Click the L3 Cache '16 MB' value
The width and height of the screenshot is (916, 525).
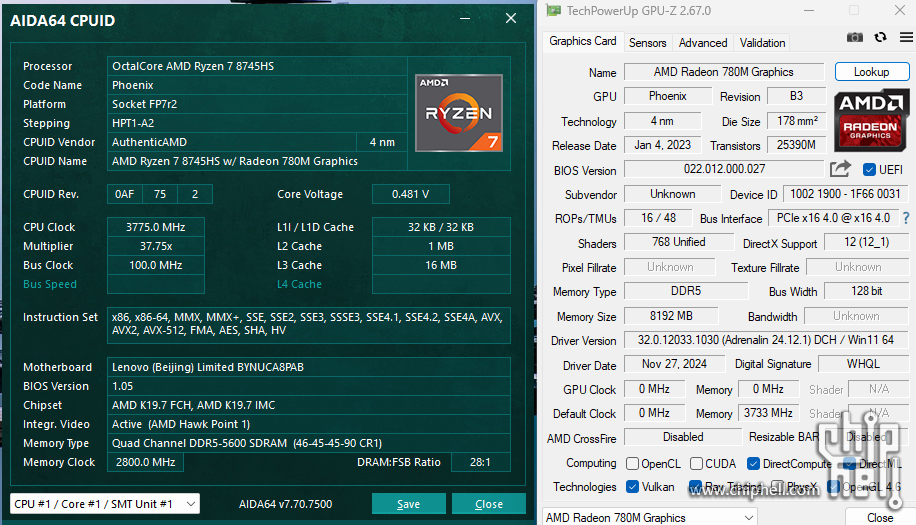(441, 265)
